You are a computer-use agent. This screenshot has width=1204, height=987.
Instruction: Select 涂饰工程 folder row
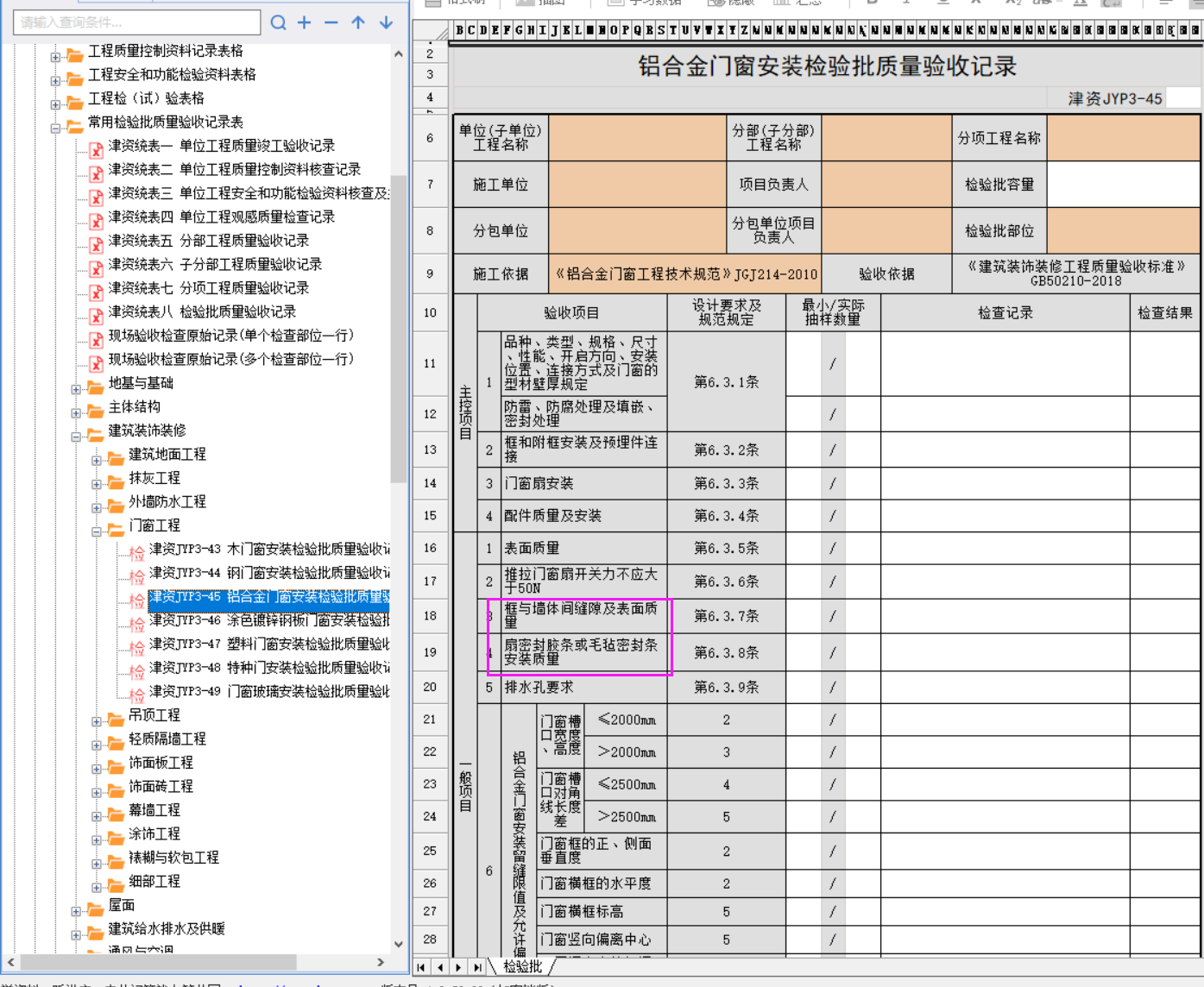154,833
